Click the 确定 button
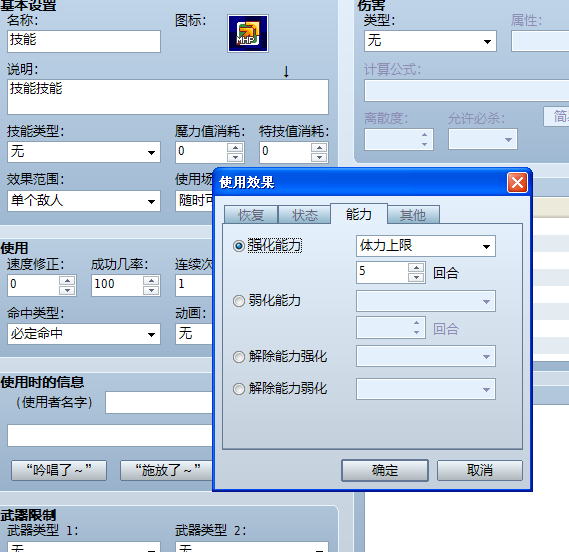 click(x=385, y=470)
